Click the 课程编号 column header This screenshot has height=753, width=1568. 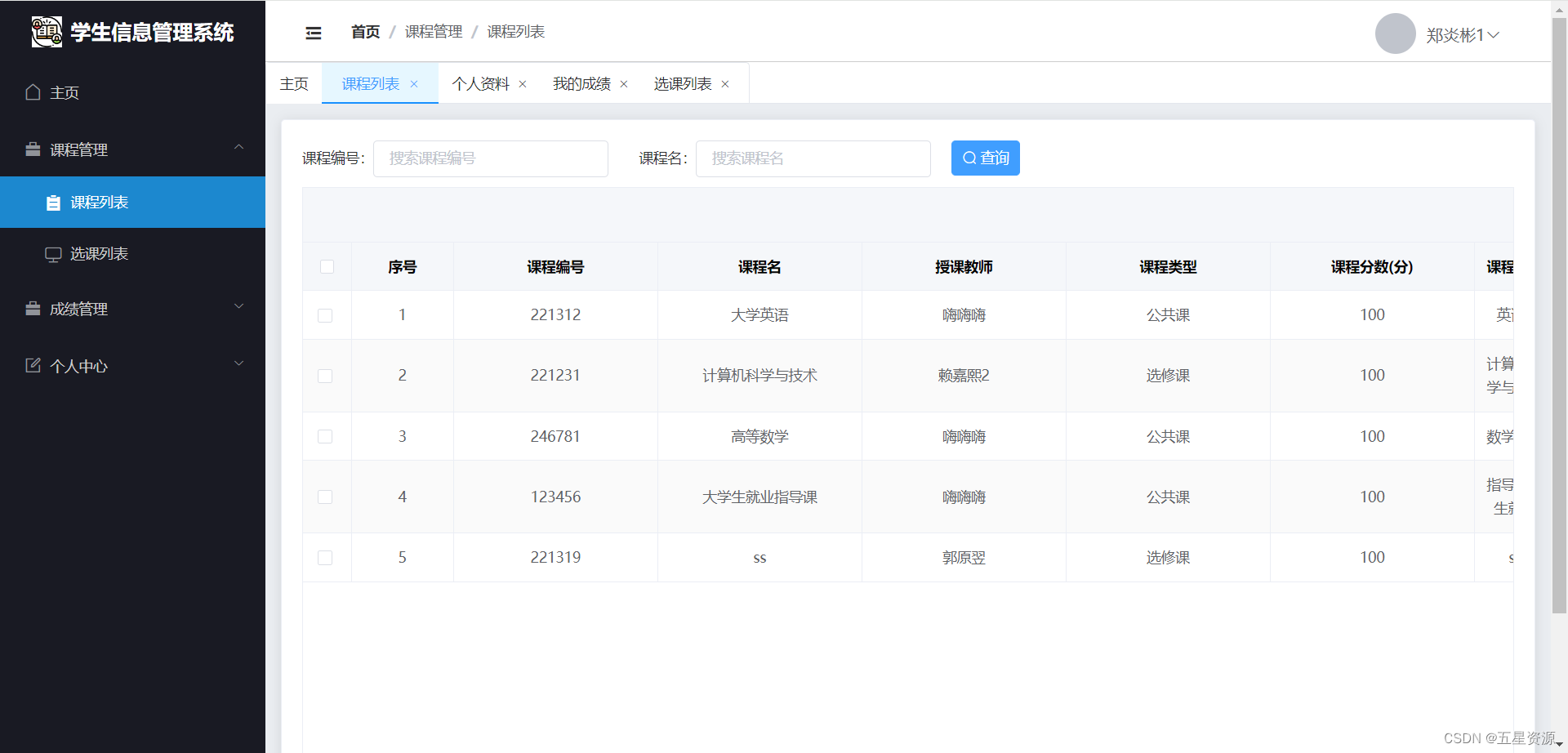tap(555, 267)
